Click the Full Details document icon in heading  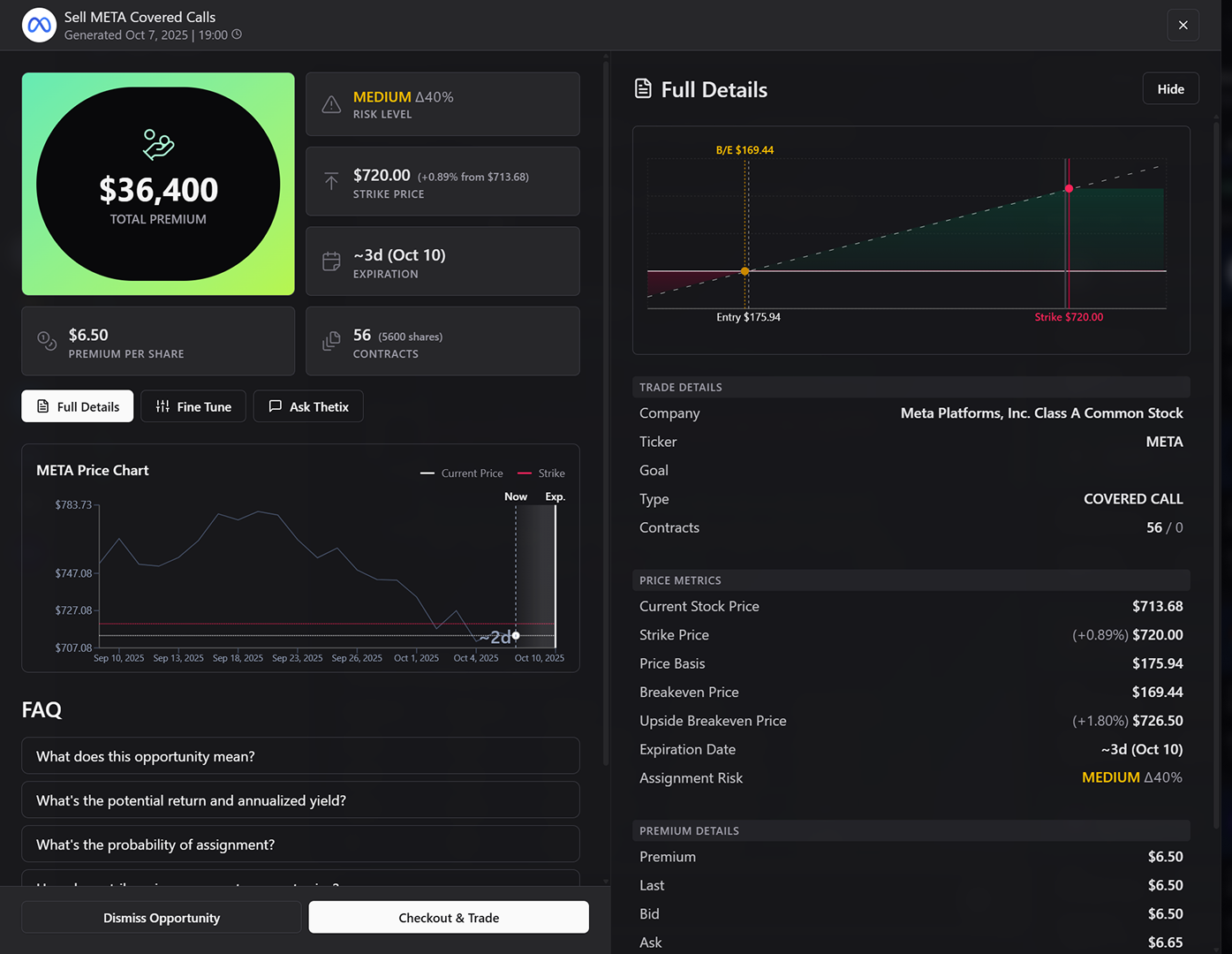(x=643, y=89)
